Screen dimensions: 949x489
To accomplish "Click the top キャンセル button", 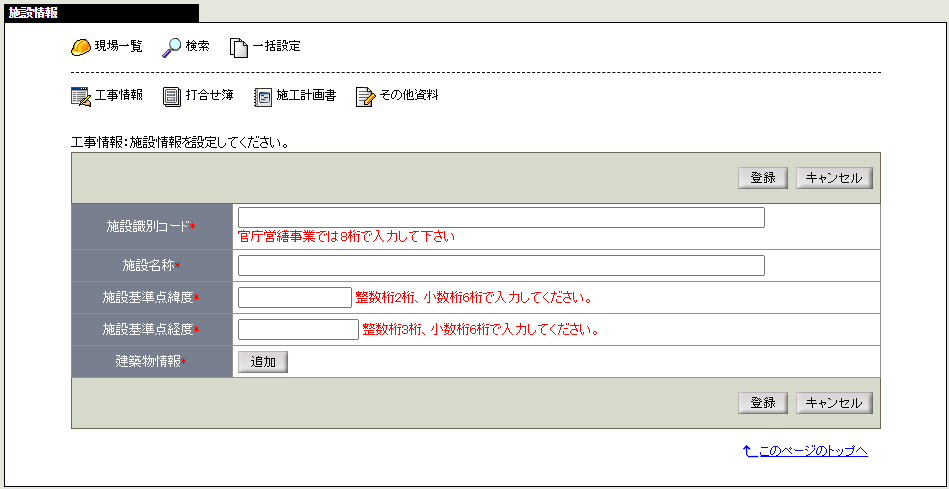I will [834, 179].
